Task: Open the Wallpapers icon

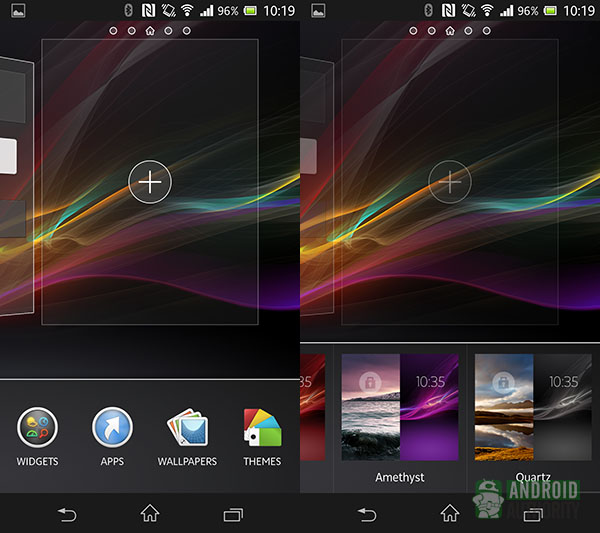Action: 188,427
